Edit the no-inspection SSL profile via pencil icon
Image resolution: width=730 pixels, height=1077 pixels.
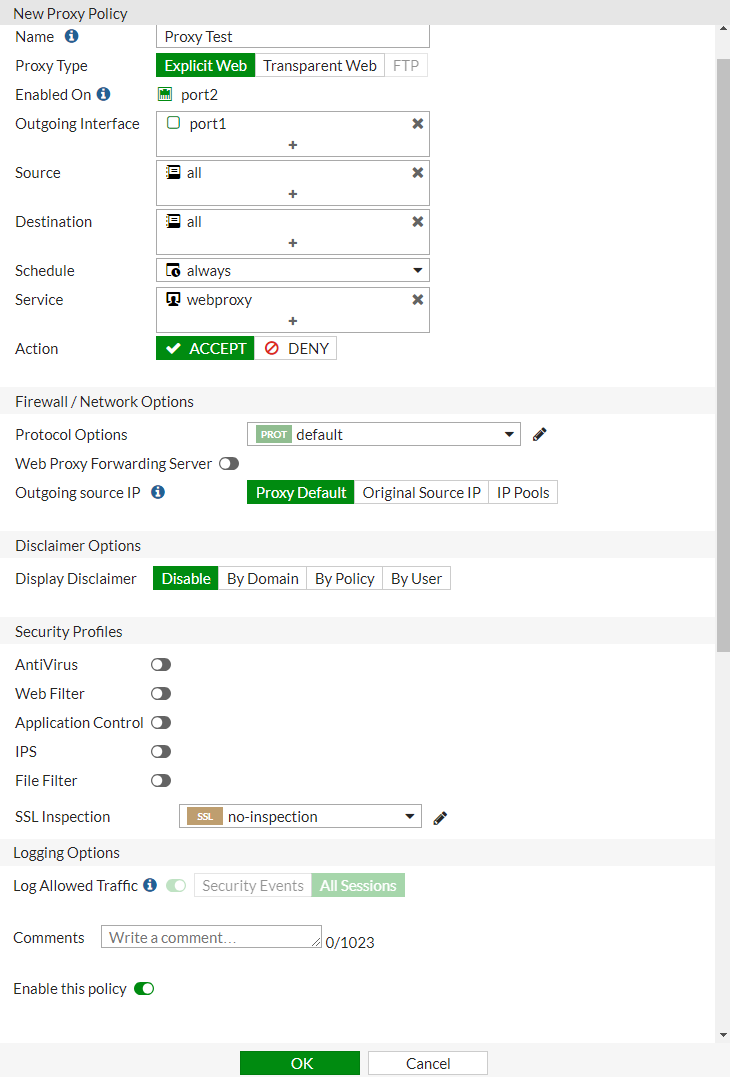tap(439, 817)
